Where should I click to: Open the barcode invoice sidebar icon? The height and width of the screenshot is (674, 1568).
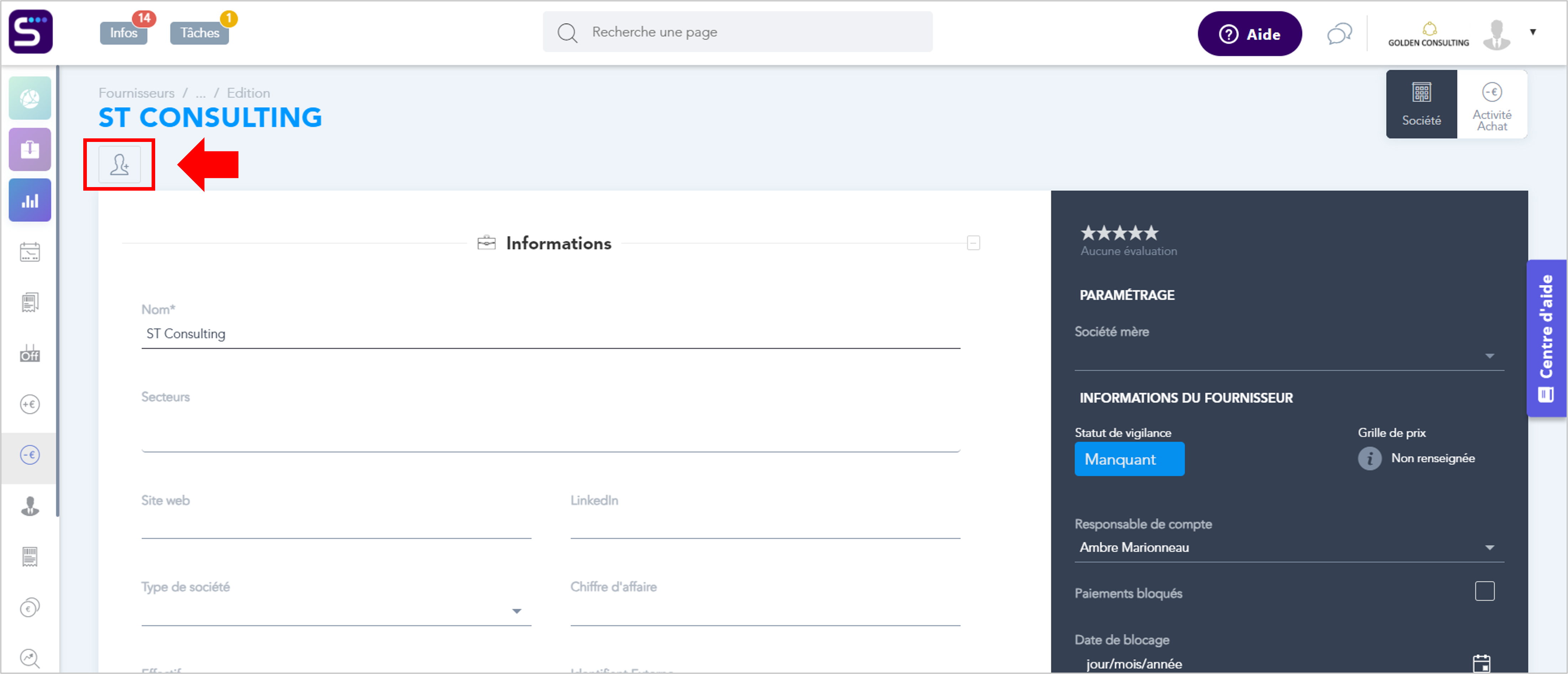tap(30, 557)
